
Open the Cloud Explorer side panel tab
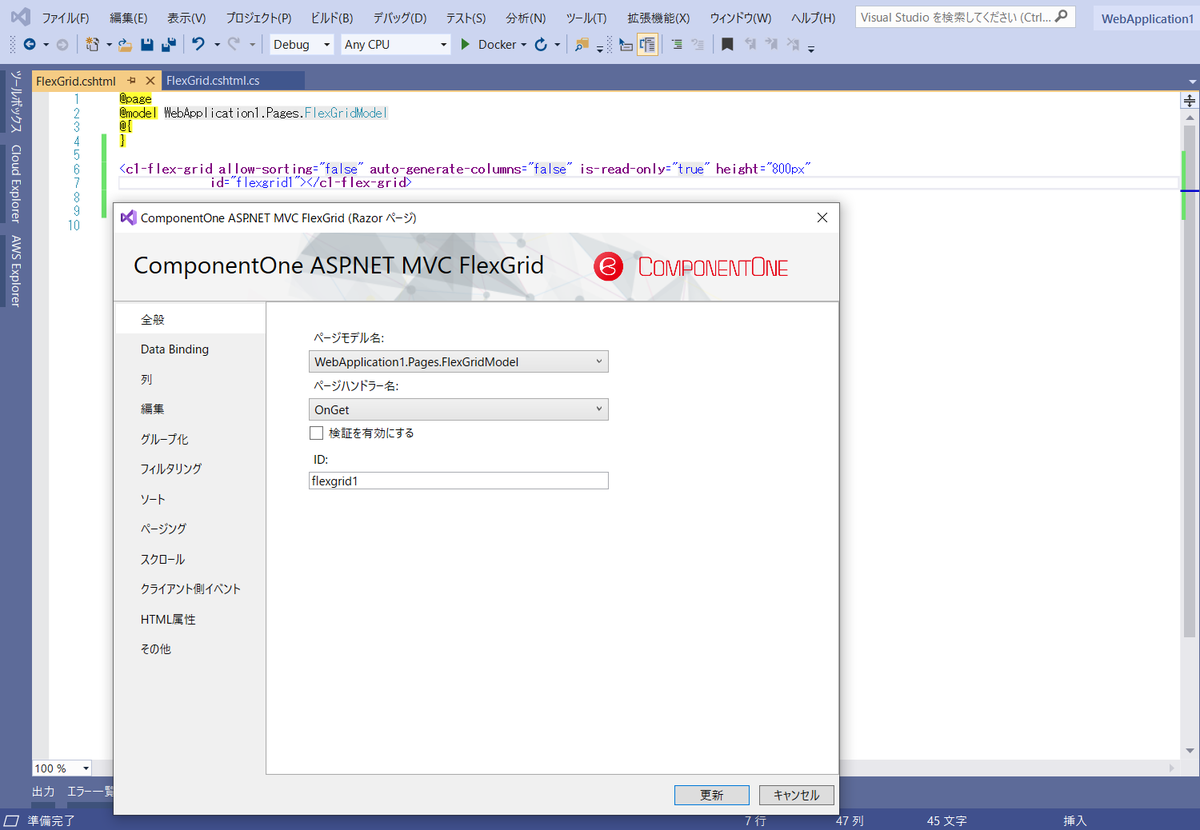[x=16, y=186]
